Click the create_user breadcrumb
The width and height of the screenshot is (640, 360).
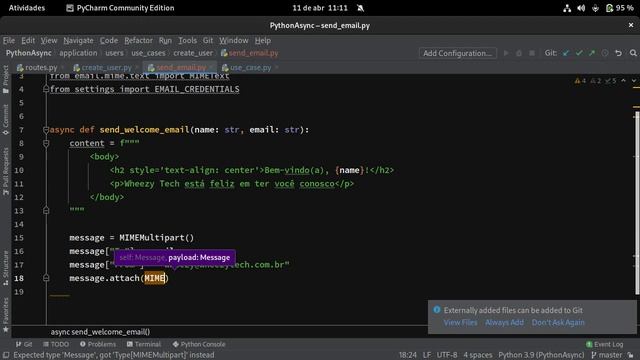193,53
